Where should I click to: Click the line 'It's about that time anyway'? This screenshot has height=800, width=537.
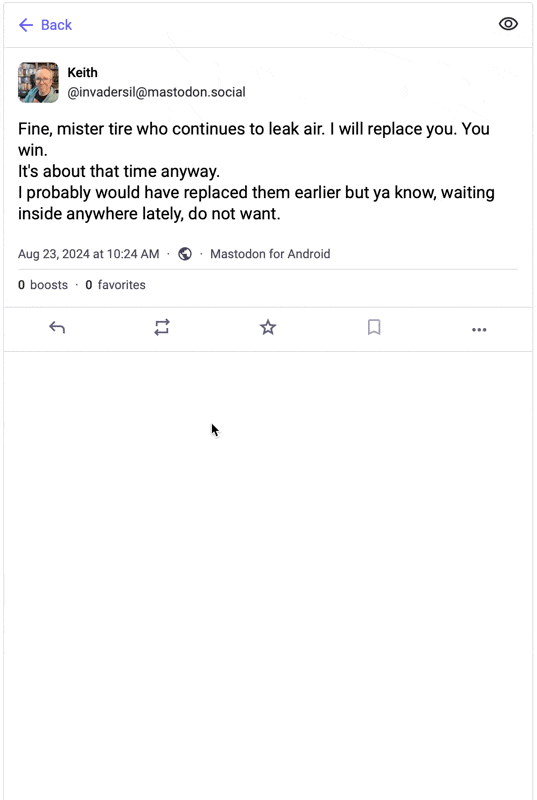[x=119, y=171]
